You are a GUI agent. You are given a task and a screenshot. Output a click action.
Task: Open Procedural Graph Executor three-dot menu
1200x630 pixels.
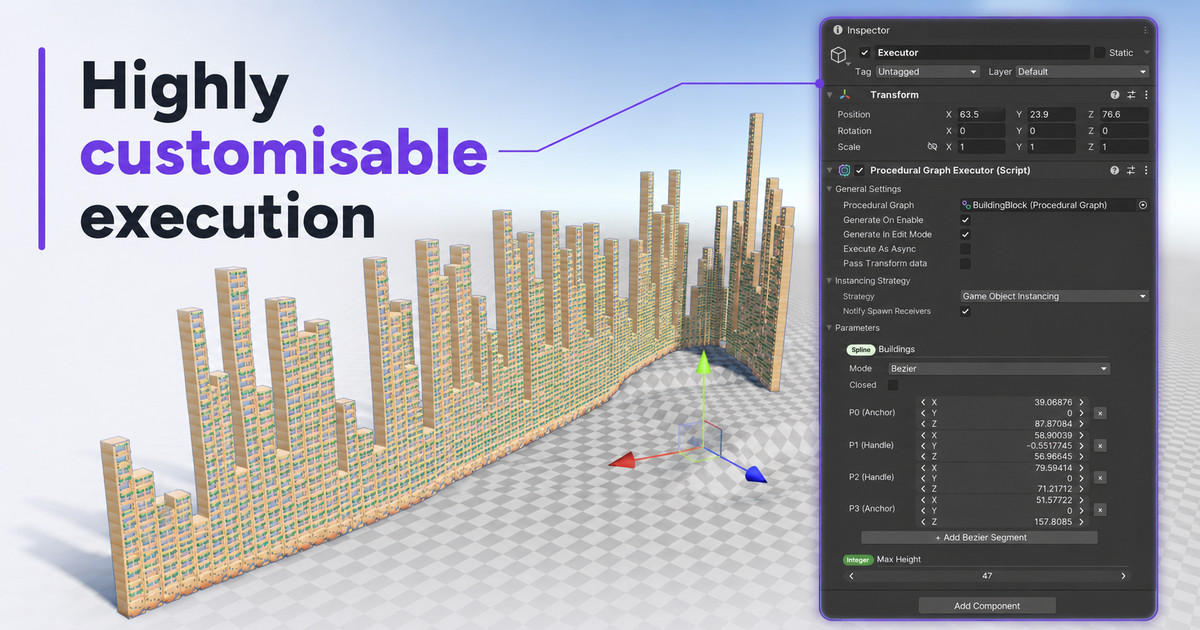[x=1146, y=170]
